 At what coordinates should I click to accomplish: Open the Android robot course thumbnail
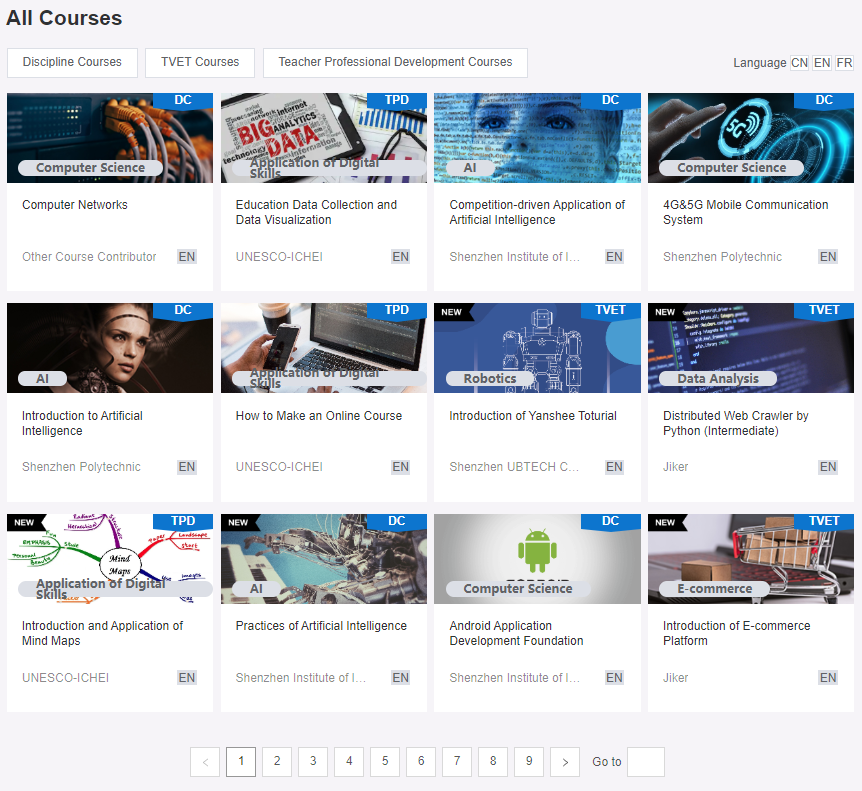(x=537, y=558)
